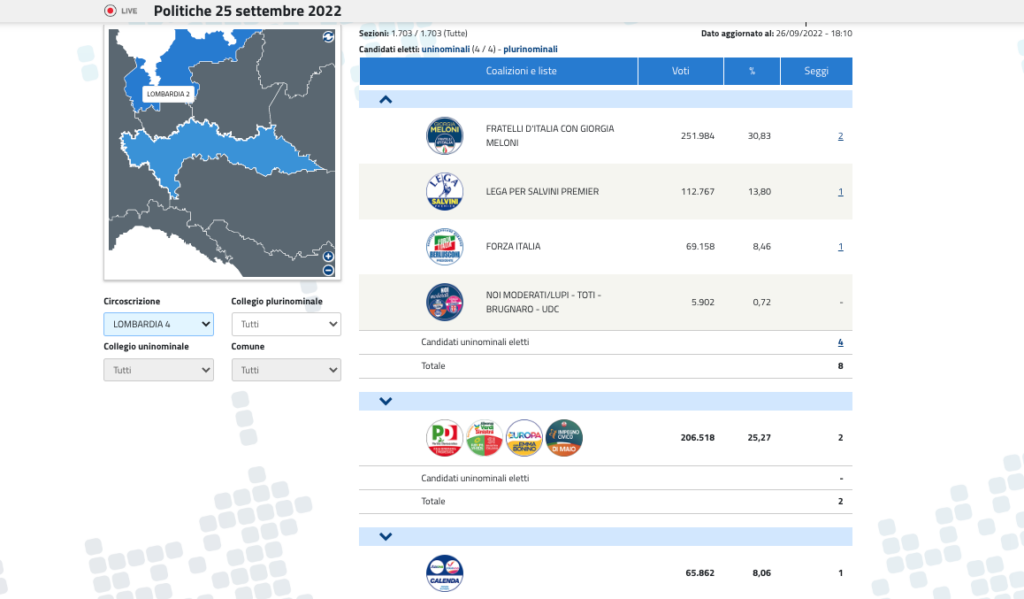The height and width of the screenshot is (599, 1024).
Task: Open the Comune dropdown
Action: click(x=286, y=370)
